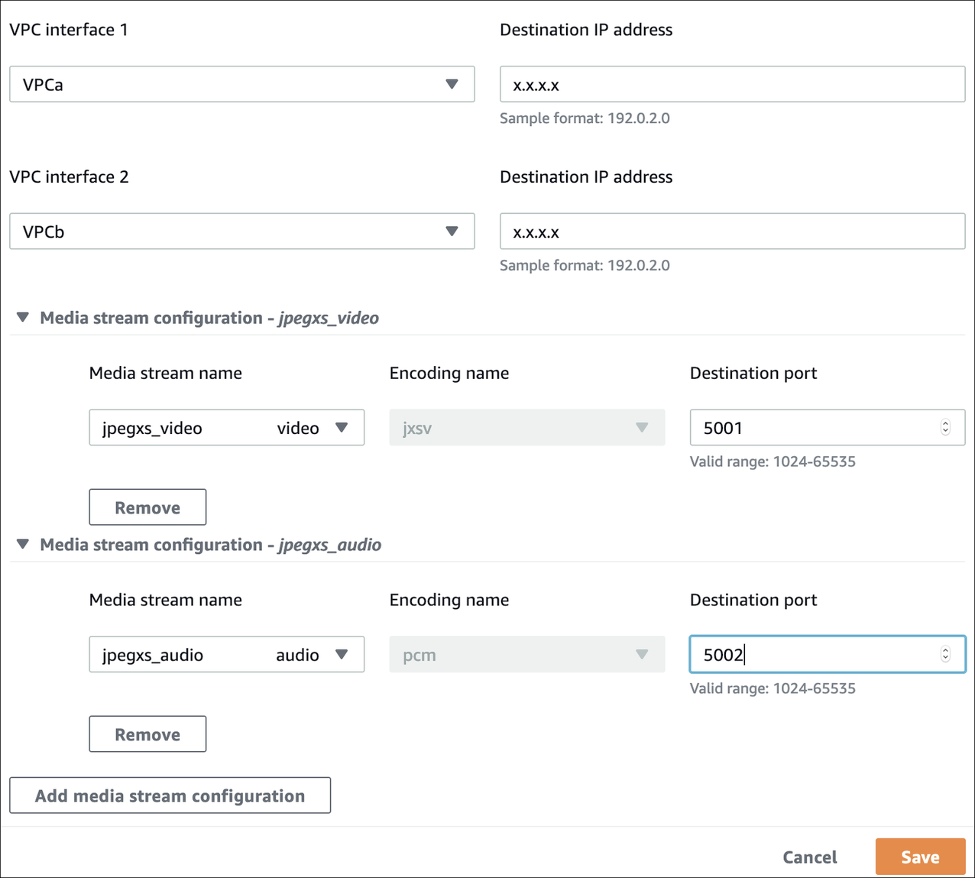Cancel the output configuration changes
Image resolution: width=977 pixels, height=879 pixels.
click(810, 857)
